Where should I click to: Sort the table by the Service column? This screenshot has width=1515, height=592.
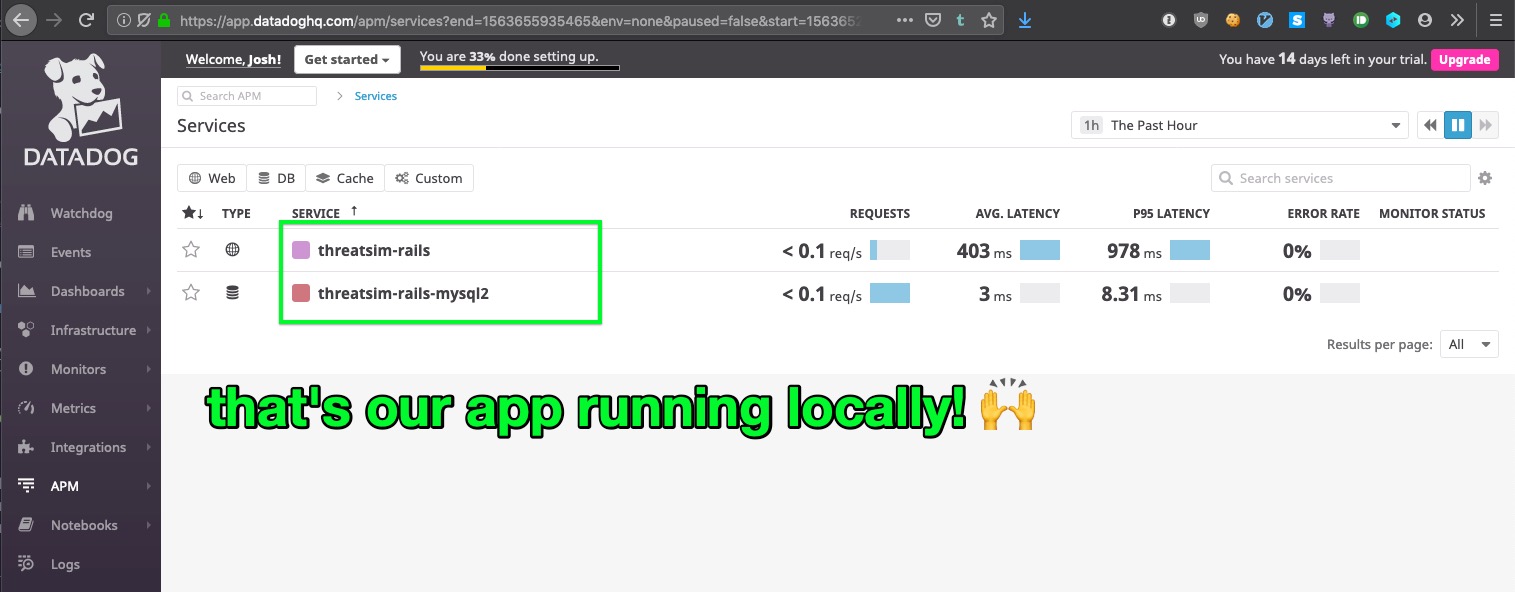(x=316, y=213)
